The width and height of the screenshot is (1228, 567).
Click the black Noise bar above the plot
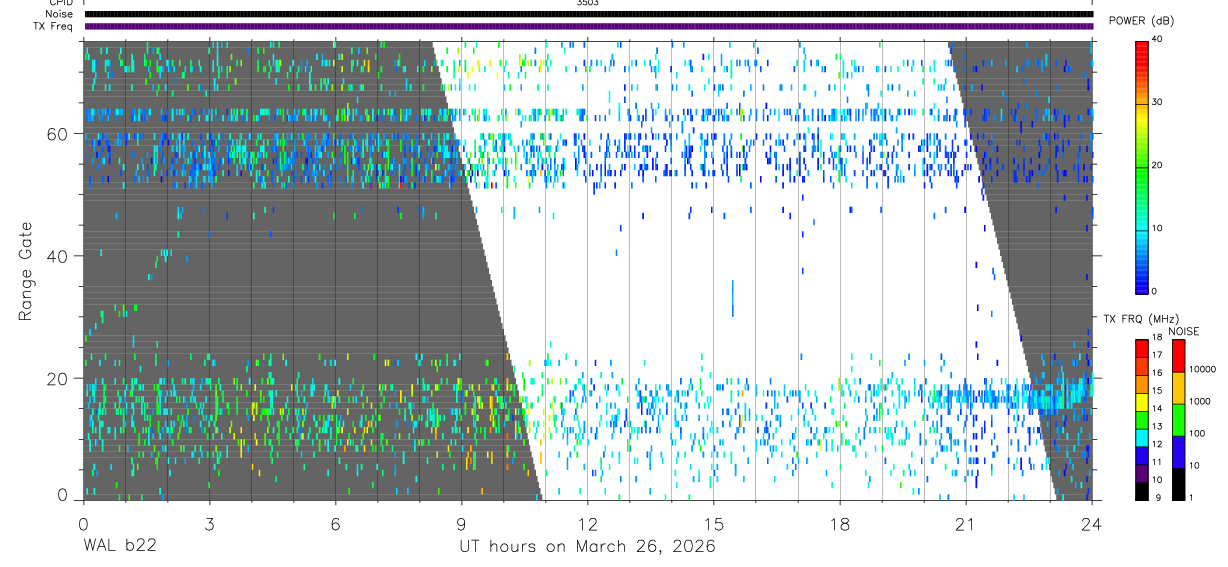tap(588, 14)
